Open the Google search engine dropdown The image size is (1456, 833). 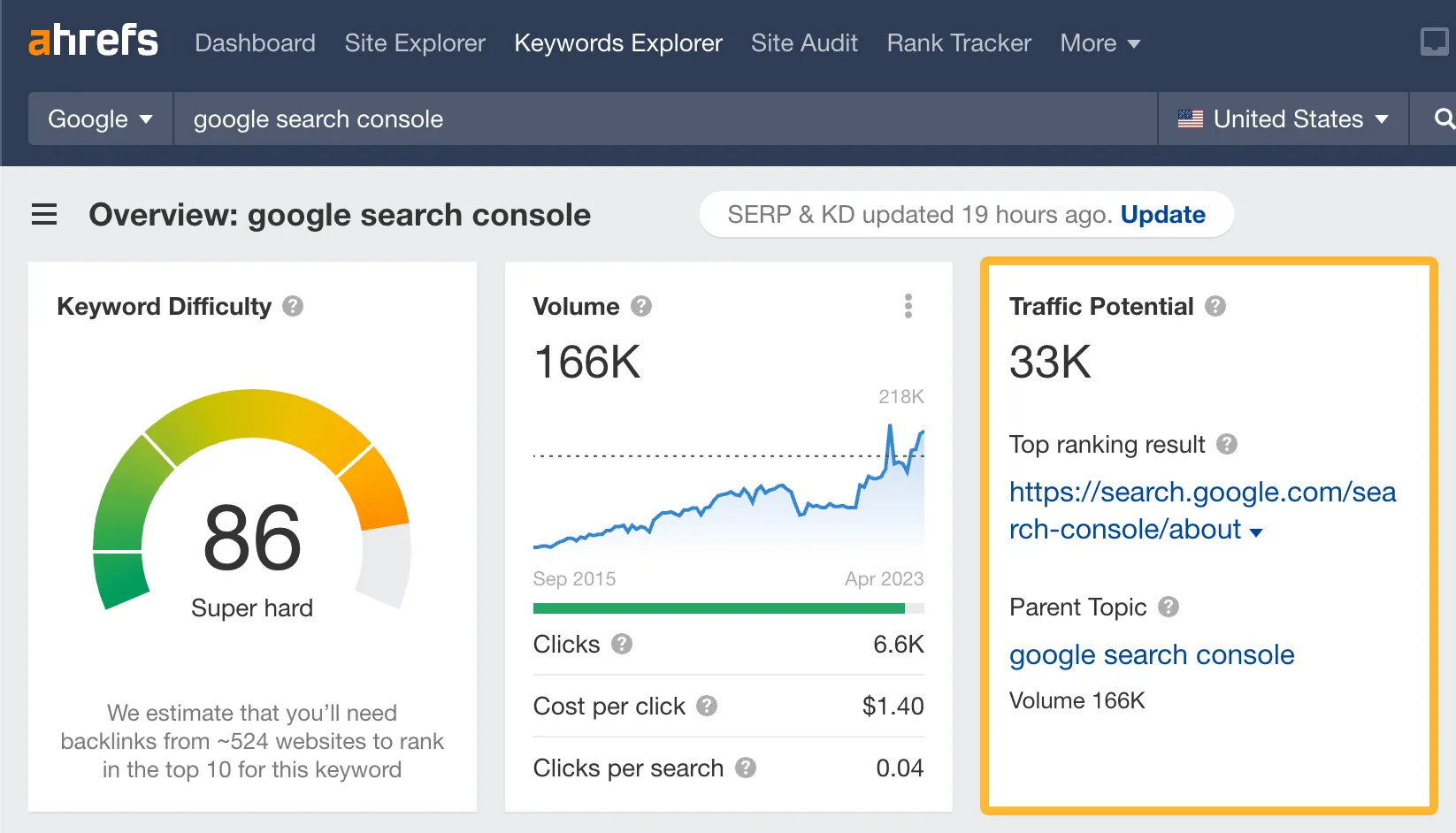coord(100,118)
